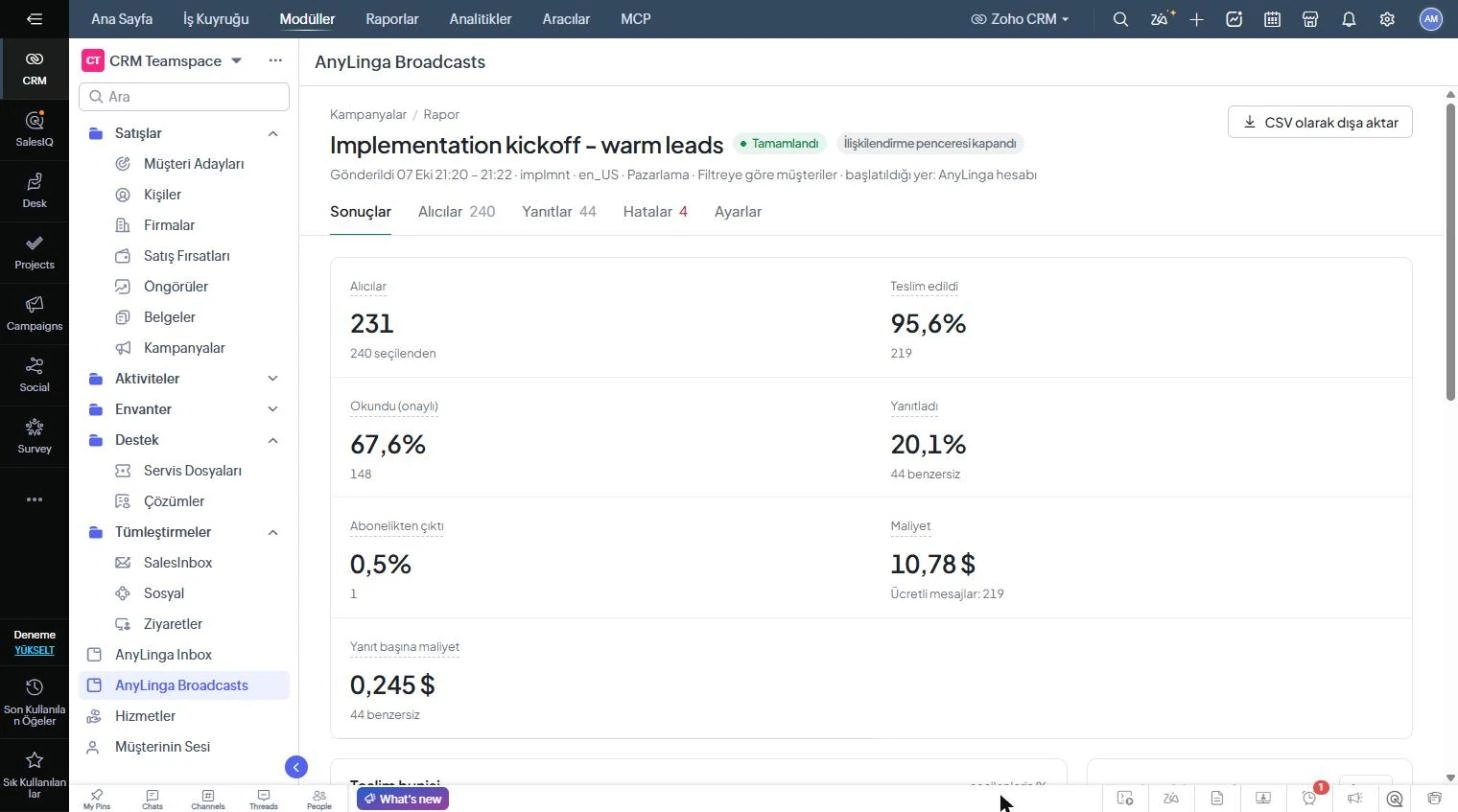Open the calendar icon in top bar

point(1272,19)
